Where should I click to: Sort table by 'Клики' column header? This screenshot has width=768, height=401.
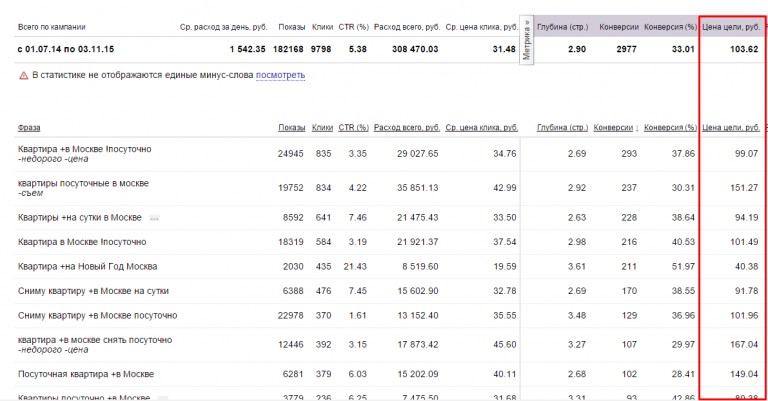click(322, 128)
